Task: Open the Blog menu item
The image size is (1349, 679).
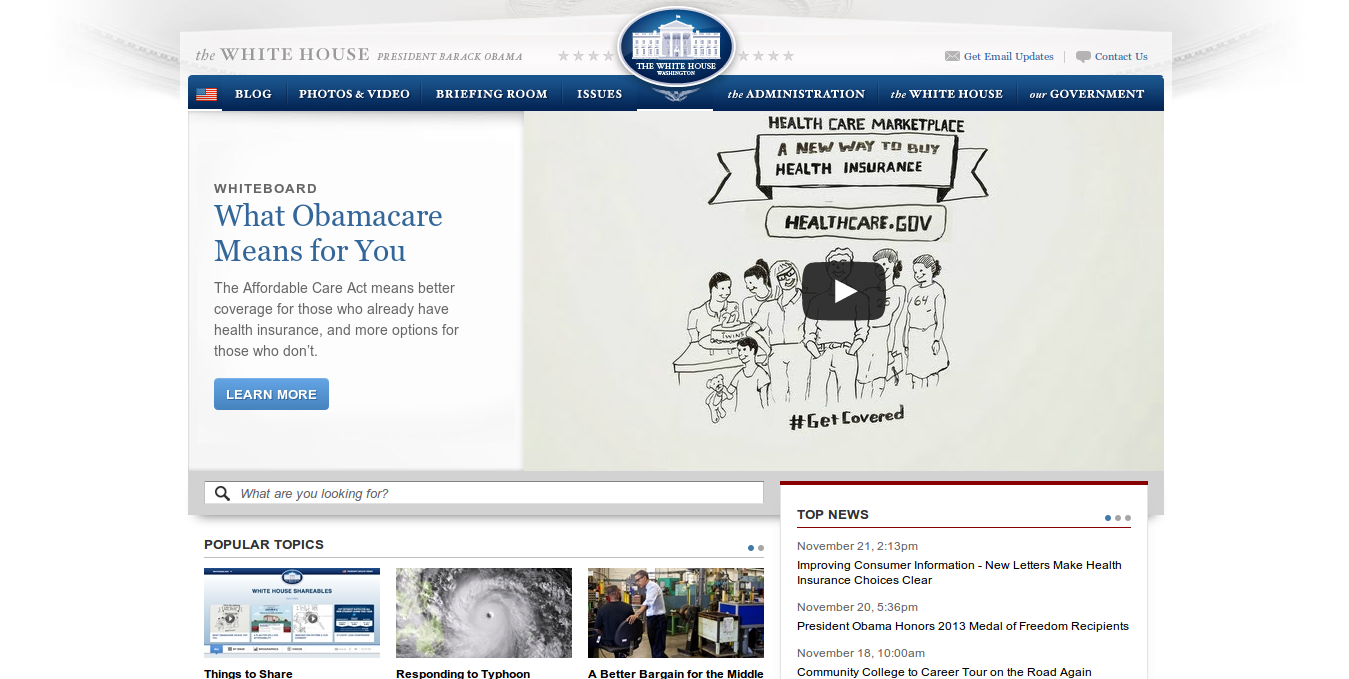Action: pos(253,94)
